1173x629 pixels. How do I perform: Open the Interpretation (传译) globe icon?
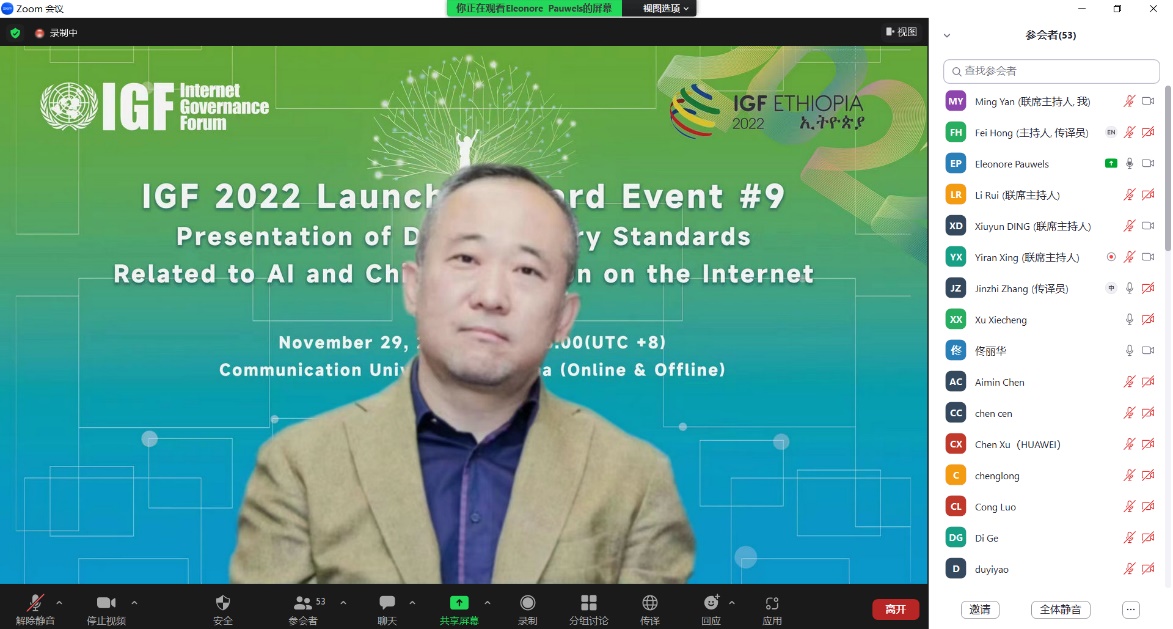click(650, 603)
